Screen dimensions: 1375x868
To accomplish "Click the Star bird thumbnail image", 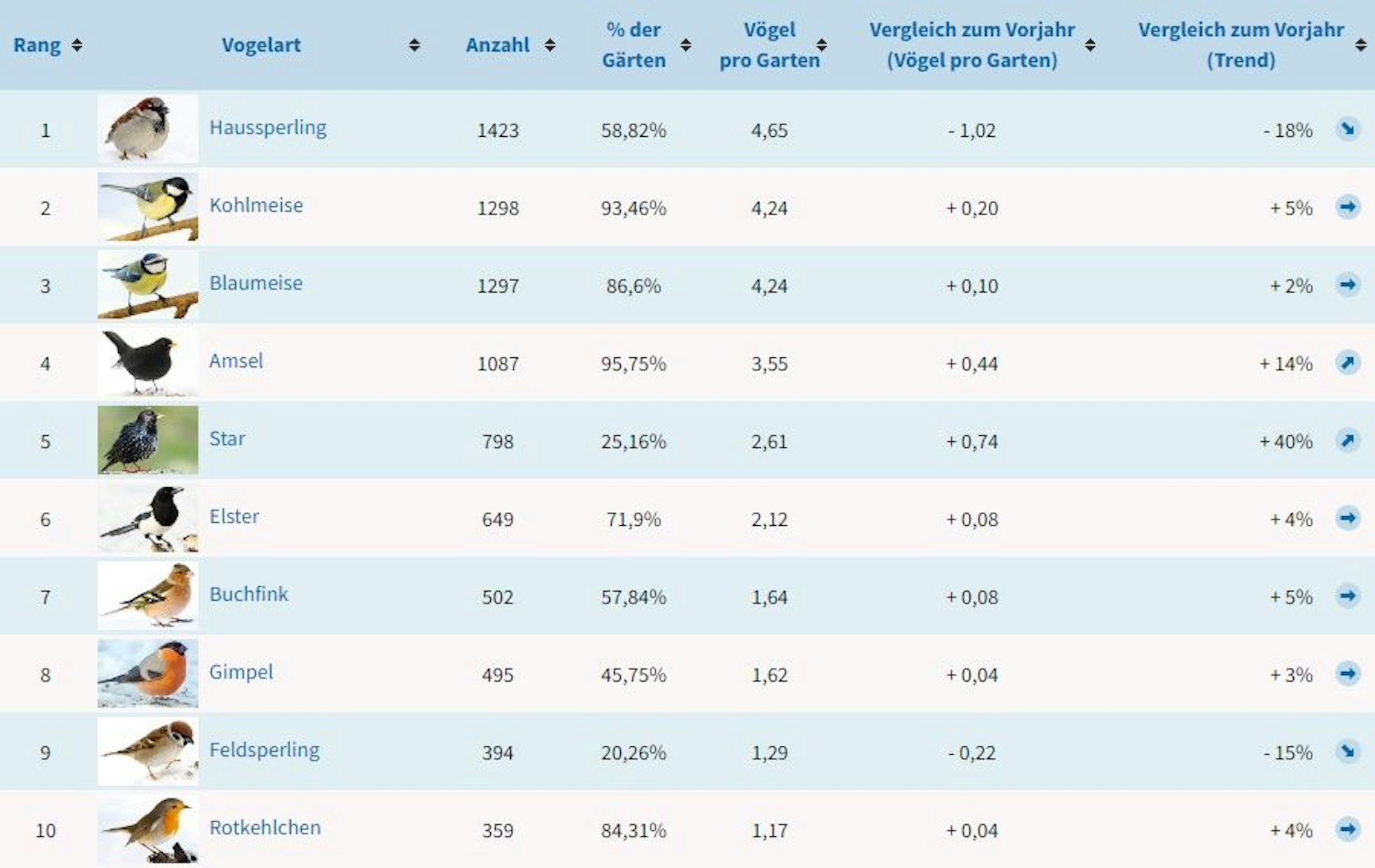I will (148, 440).
